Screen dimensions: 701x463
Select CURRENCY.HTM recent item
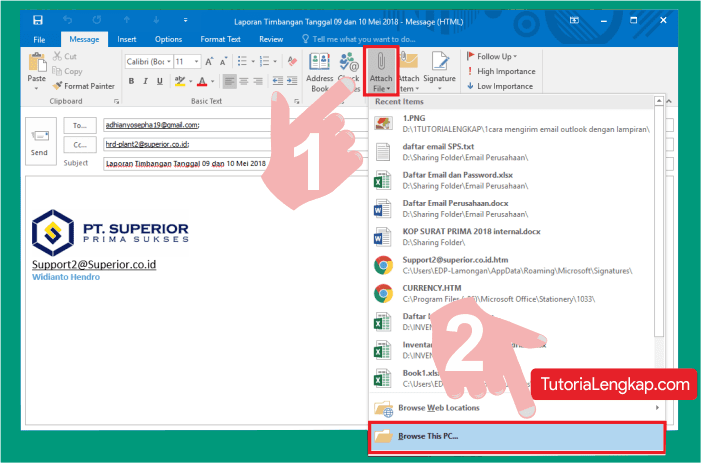(511, 294)
